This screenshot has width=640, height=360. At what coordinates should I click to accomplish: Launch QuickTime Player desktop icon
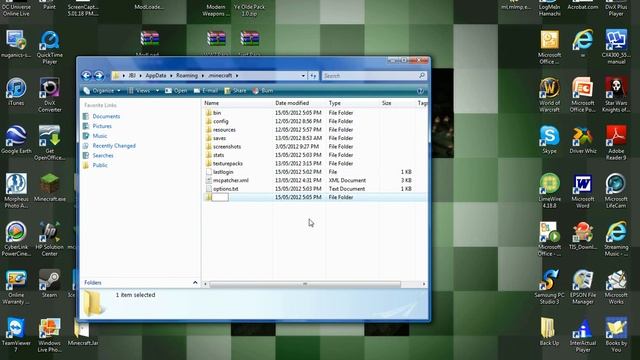pyautogui.click(x=49, y=47)
